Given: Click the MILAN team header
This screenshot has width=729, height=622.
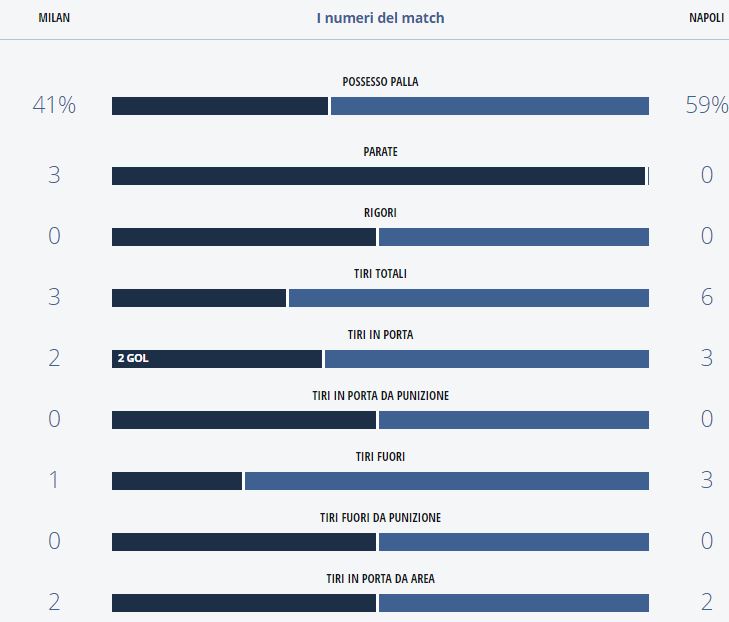Looking at the screenshot, I should [x=54, y=18].
